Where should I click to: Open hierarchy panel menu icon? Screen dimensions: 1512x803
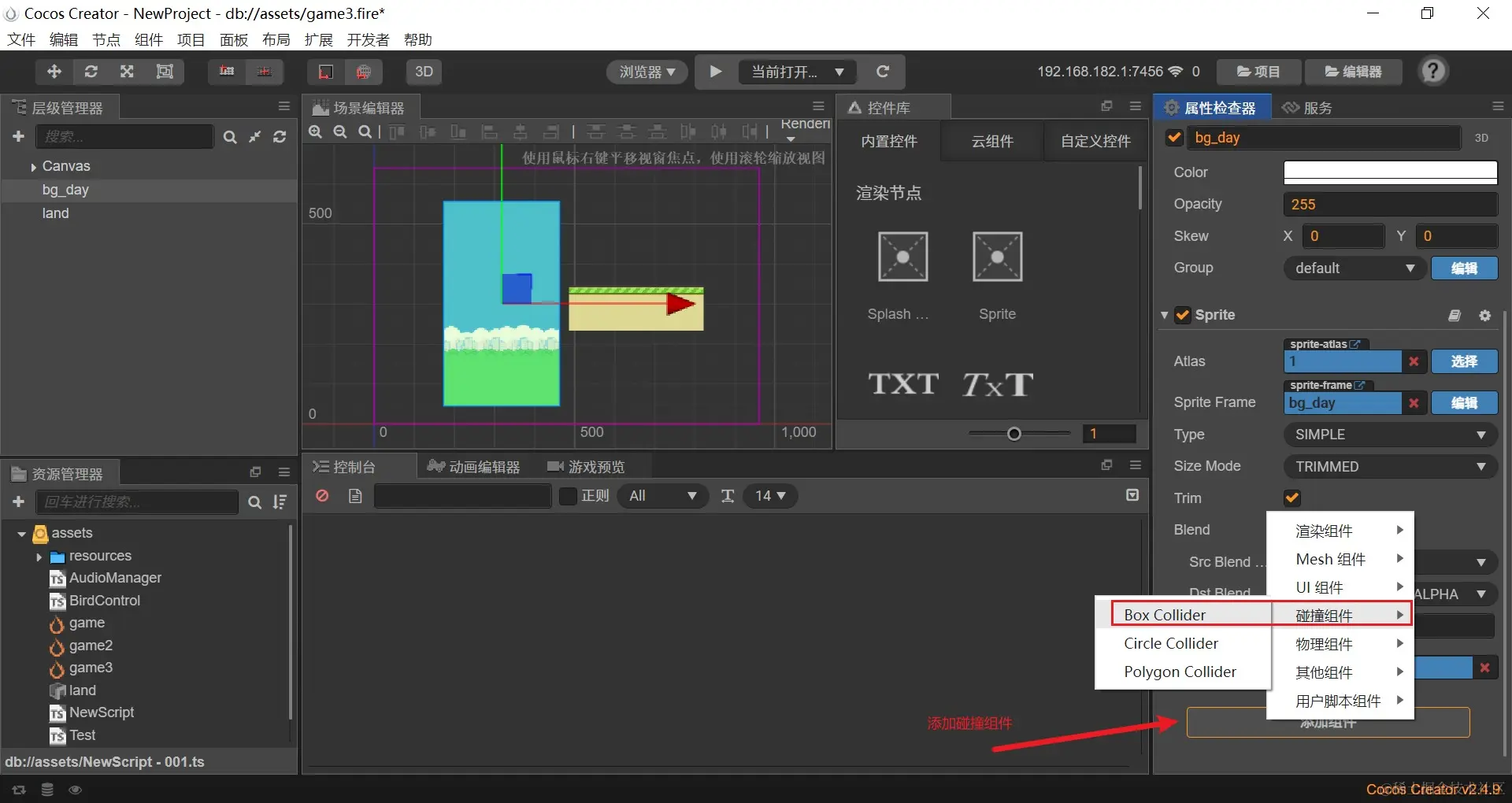(x=284, y=106)
